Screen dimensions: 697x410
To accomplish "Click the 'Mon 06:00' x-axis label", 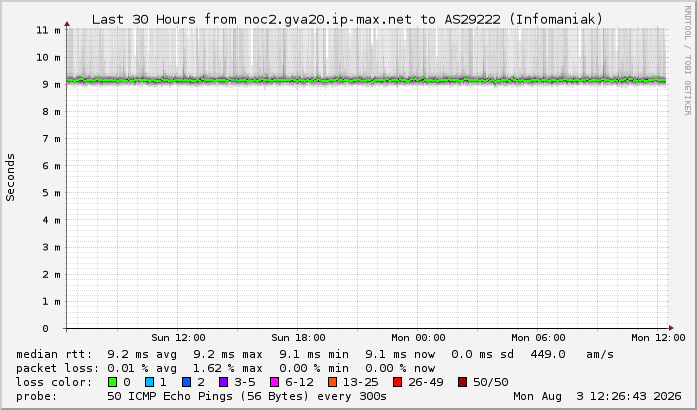I will pos(538,338).
